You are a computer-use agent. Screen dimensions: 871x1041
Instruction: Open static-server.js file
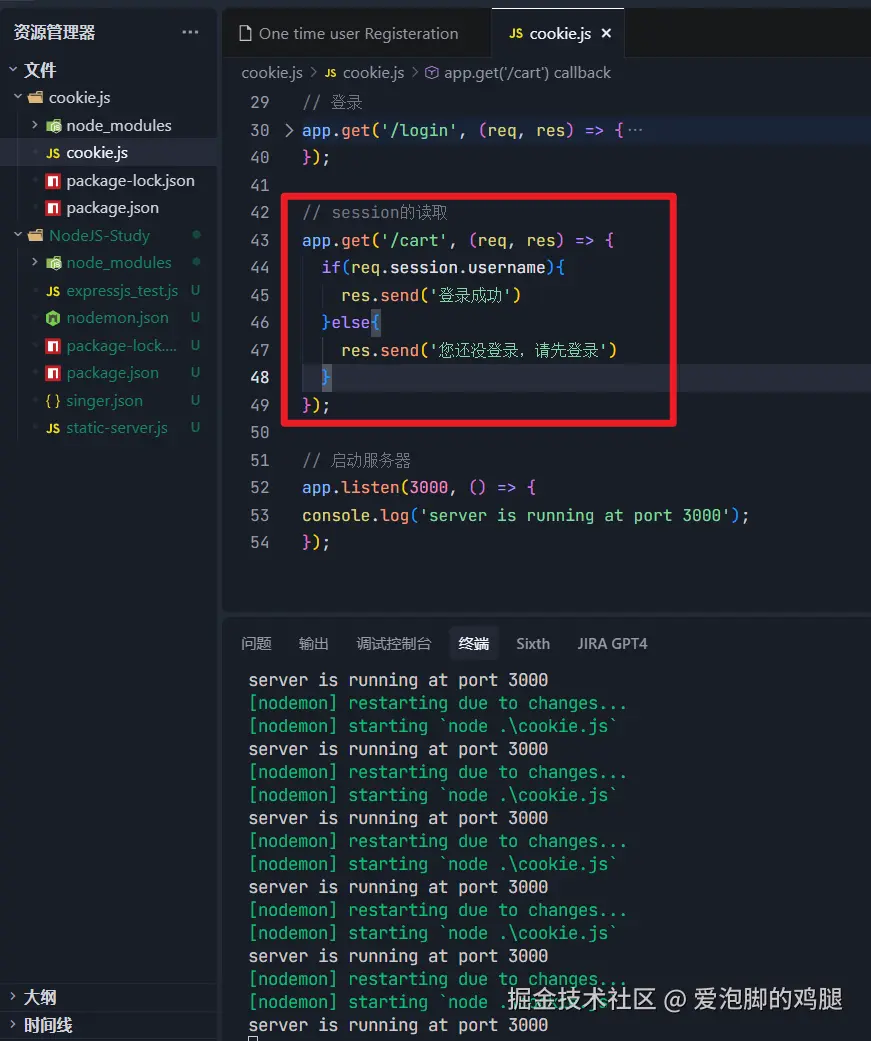click(x=117, y=428)
